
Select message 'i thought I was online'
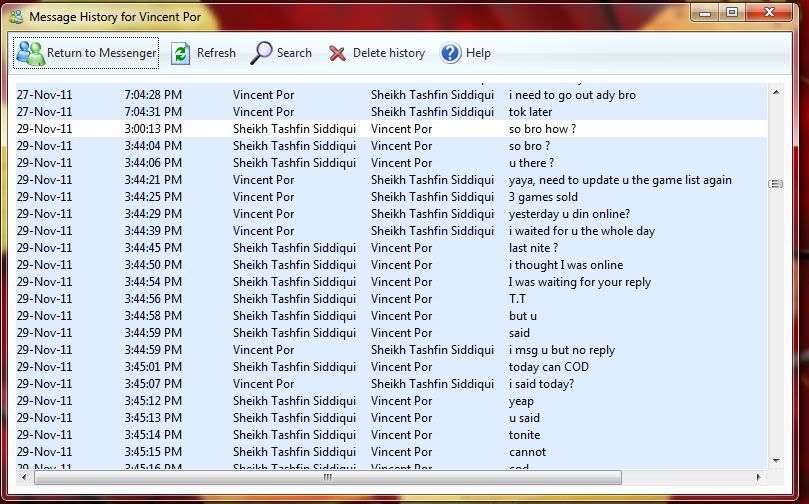(x=566, y=265)
